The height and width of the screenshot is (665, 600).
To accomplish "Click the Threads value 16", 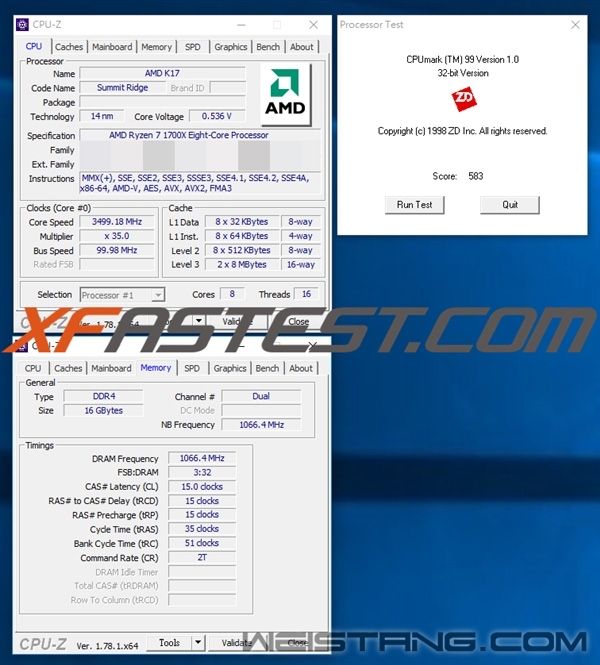I will tap(306, 293).
